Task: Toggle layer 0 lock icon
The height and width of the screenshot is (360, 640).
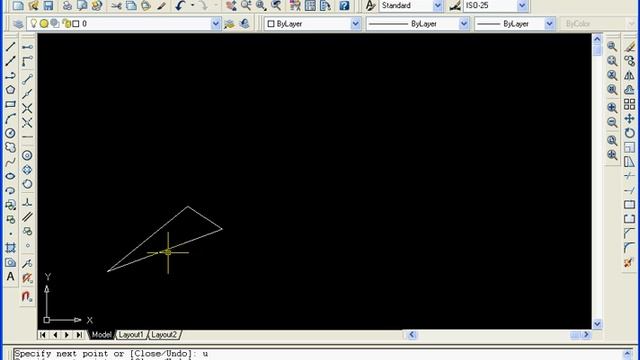Action: (x=67, y=24)
